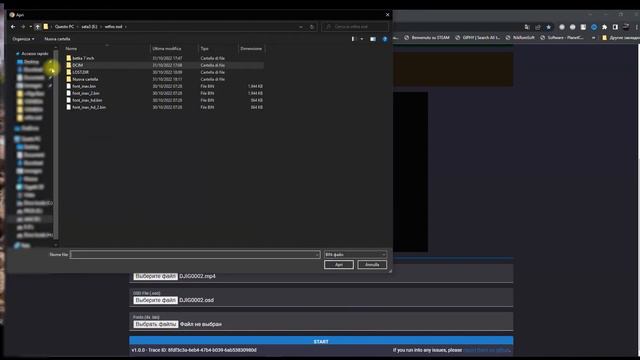Open the issue report link
This screenshot has height=360, width=640.
(x=487, y=350)
